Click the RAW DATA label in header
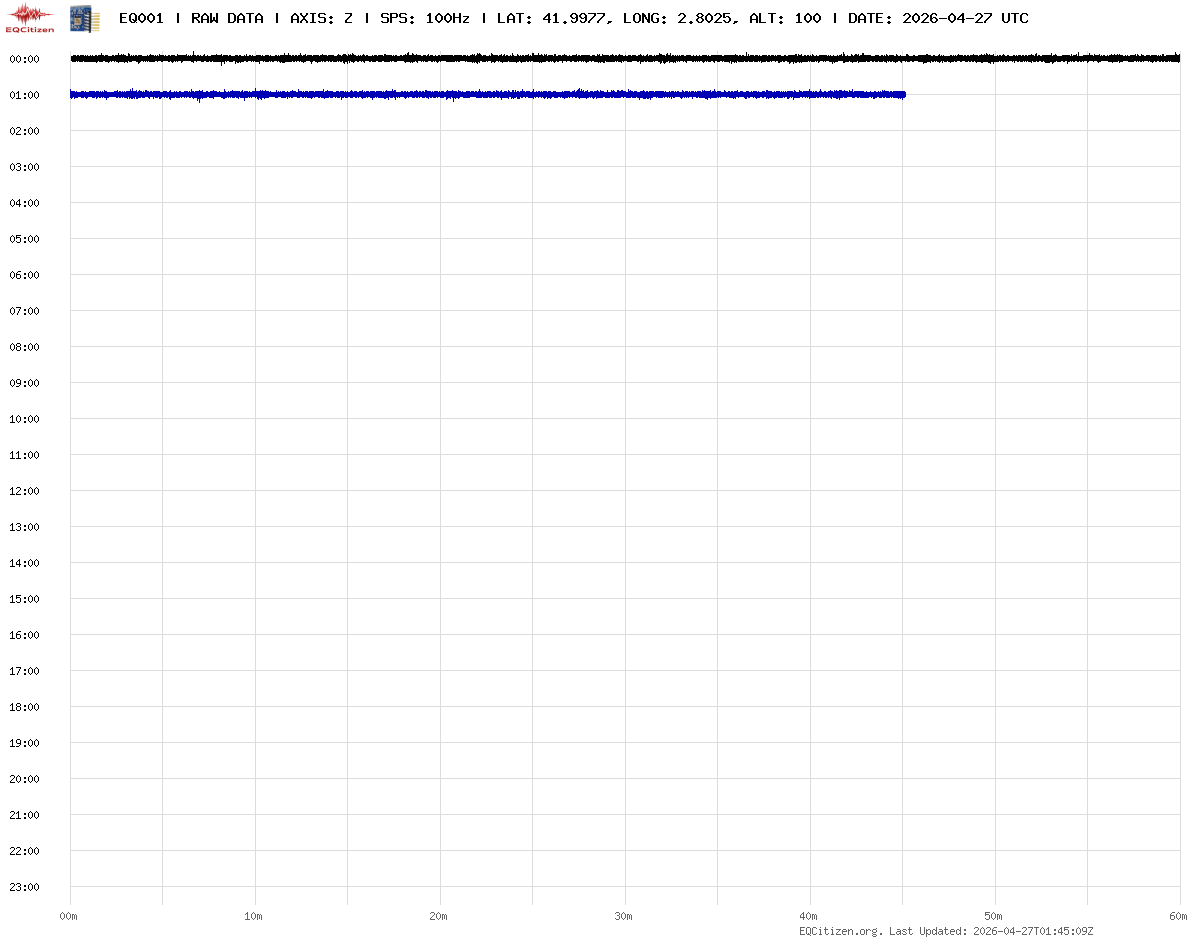This screenshot has height=940, width=1200. (x=227, y=18)
